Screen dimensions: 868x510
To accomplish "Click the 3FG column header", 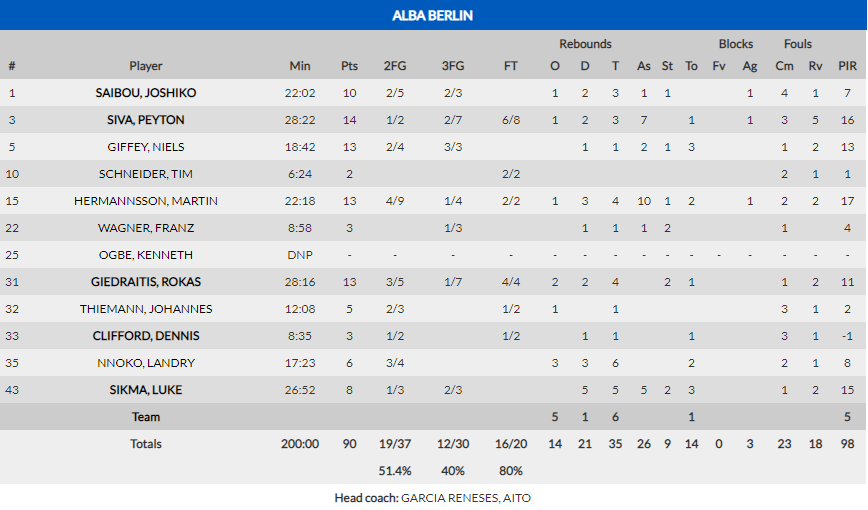I will pos(453,66).
